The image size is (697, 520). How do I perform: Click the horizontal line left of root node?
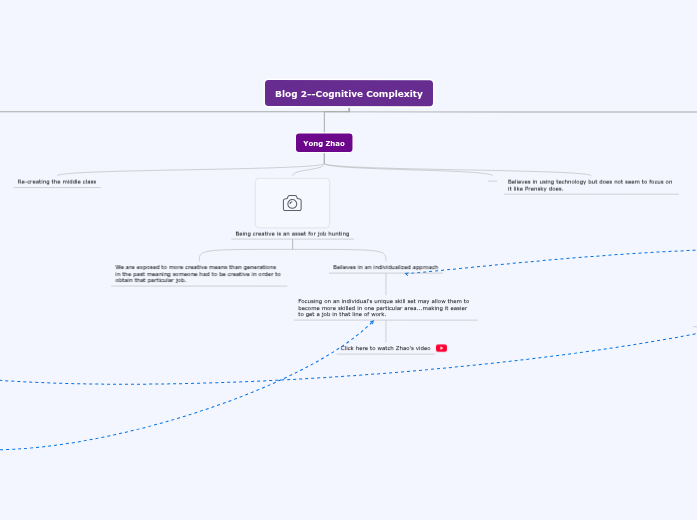coord(130,111)
